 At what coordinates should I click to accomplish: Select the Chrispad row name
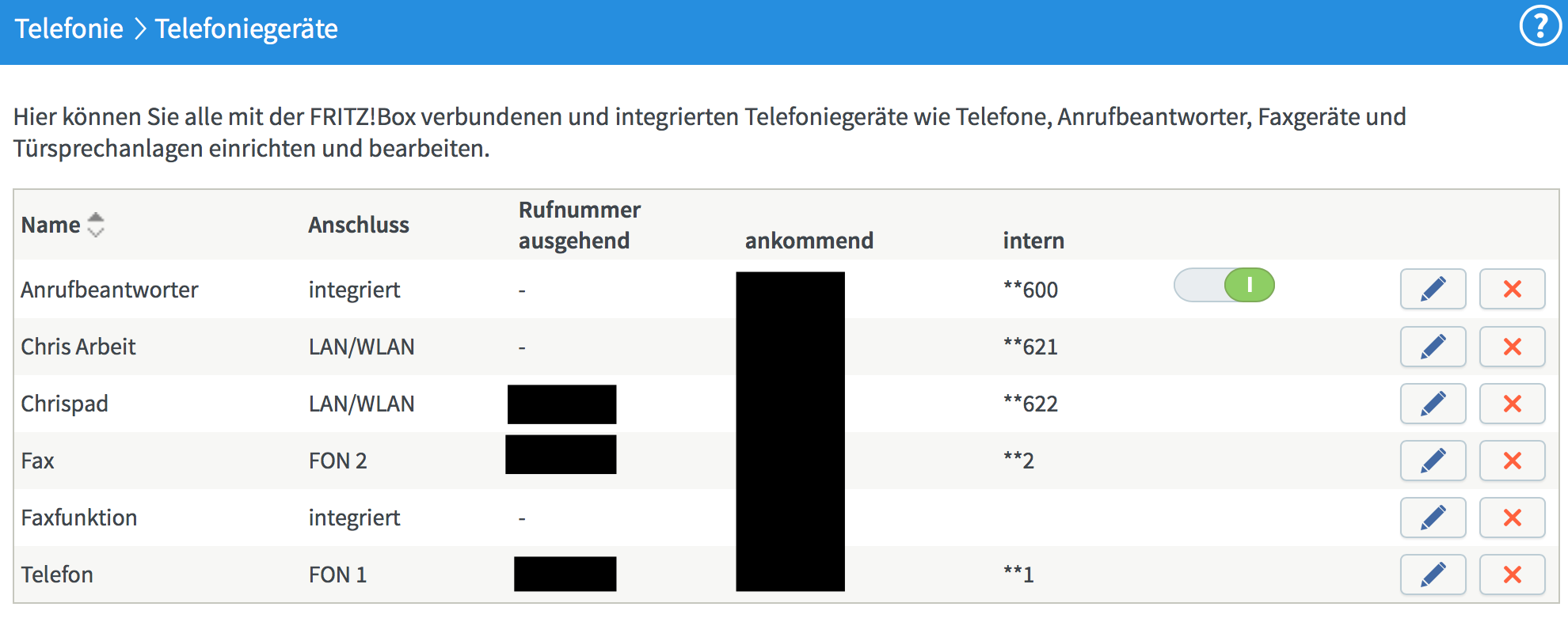coord(64,404)
